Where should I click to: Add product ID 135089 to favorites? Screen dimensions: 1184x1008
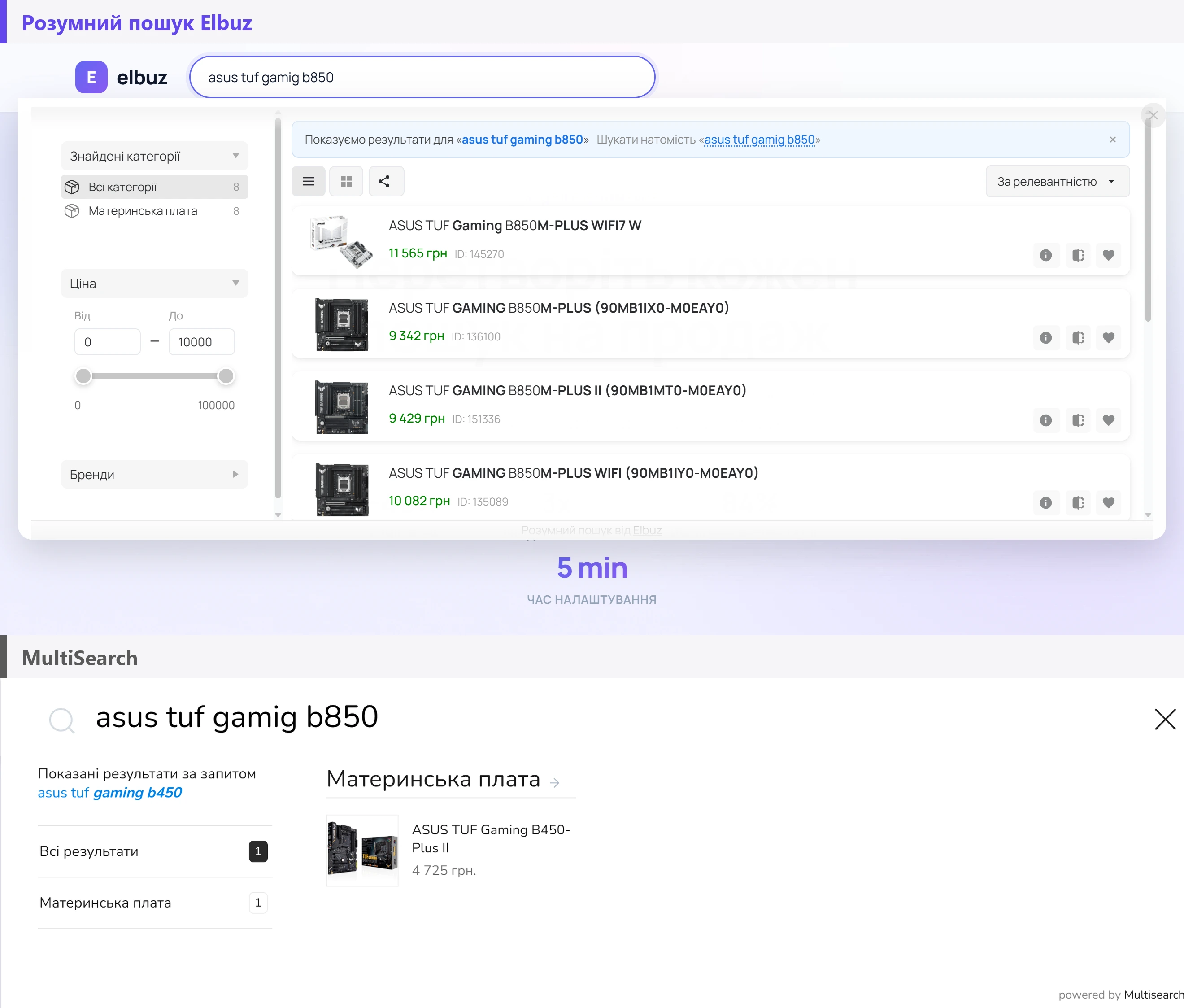click(1109, 502)
